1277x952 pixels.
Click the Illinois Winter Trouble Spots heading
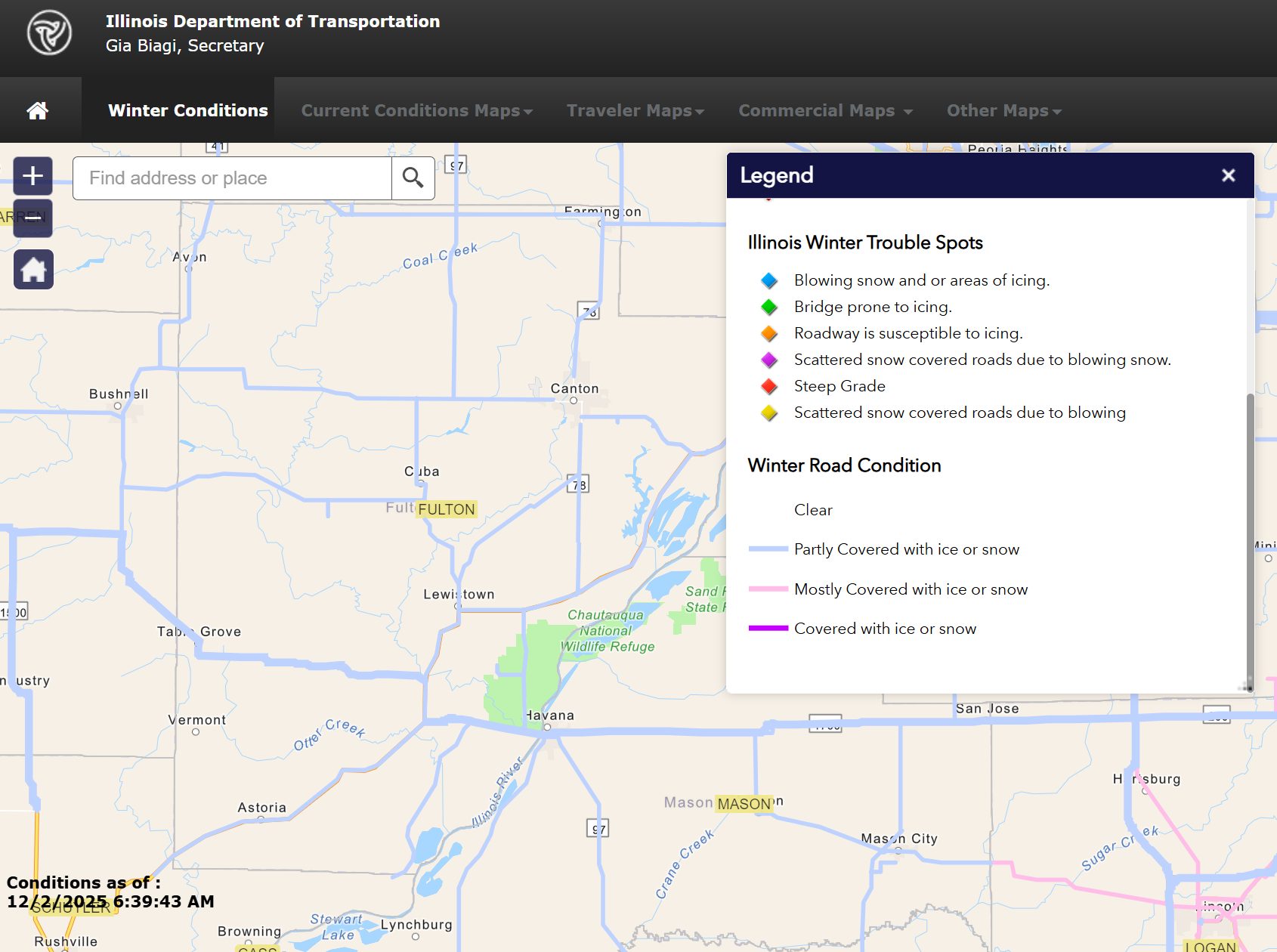tap(865, 243)
